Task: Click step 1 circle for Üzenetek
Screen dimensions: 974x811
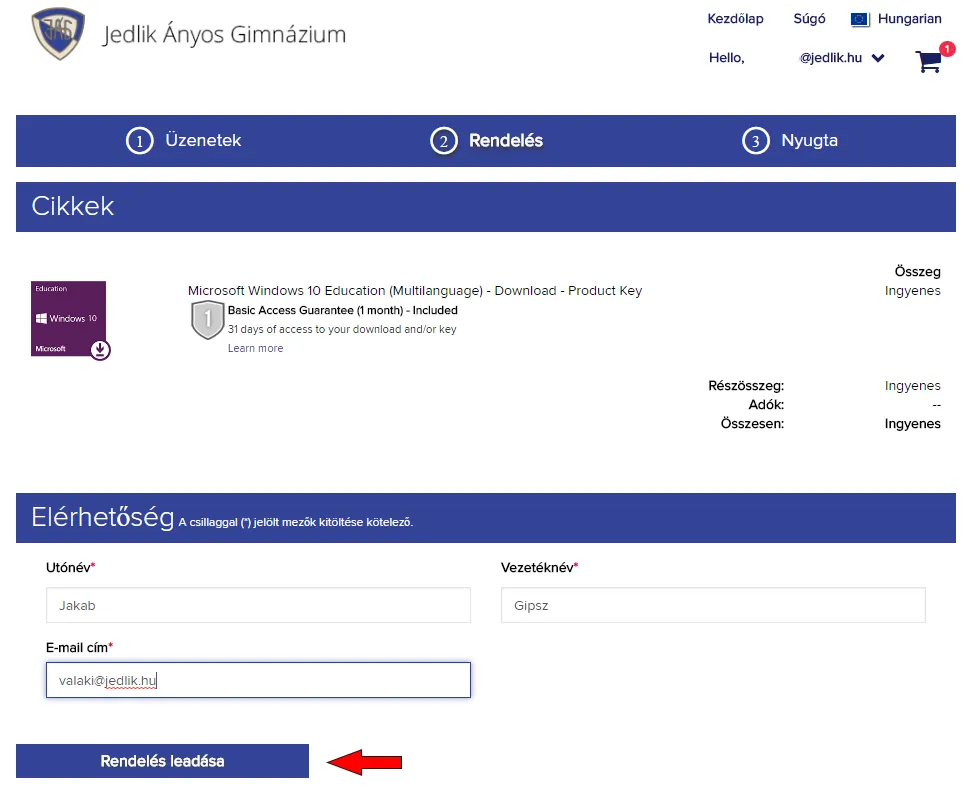Action: click(x=139, y=141)
